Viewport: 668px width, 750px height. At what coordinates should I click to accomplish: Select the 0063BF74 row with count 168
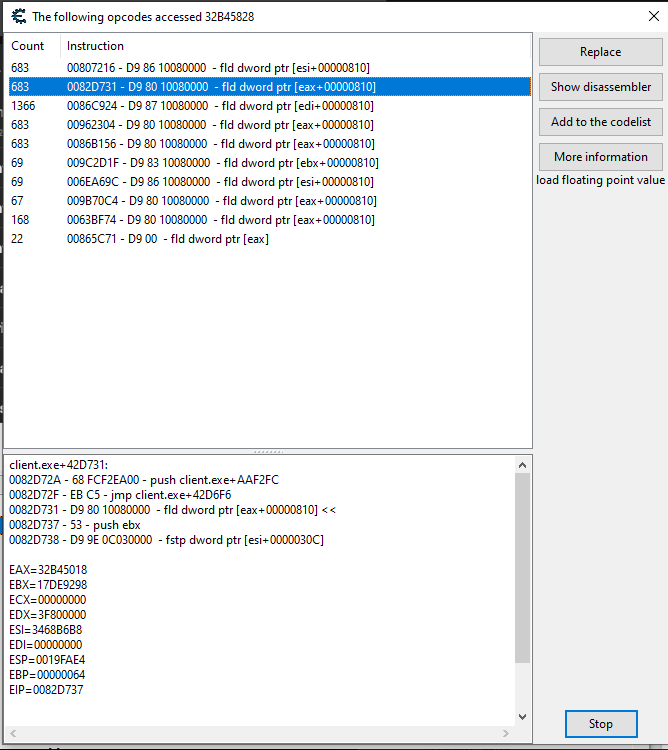tap(270, 220)
